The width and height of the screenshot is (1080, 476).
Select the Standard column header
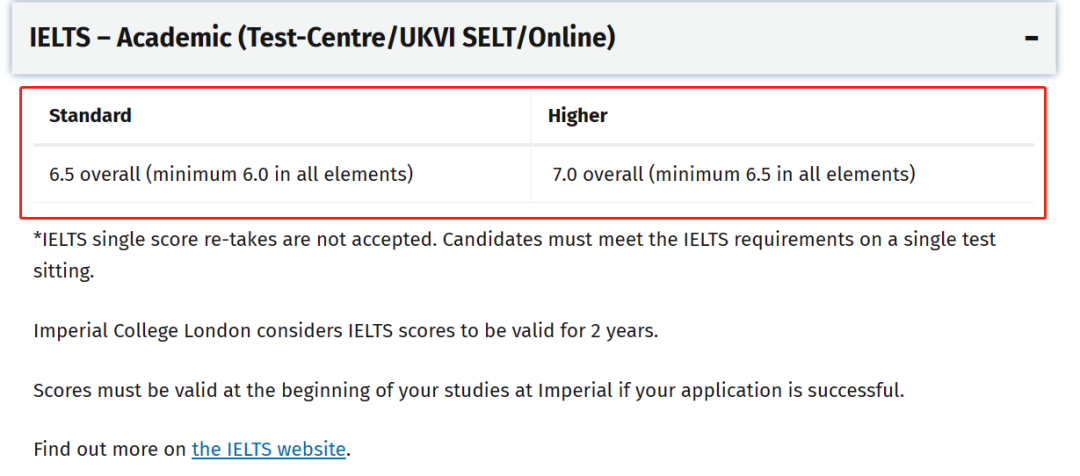coord(90,116)
